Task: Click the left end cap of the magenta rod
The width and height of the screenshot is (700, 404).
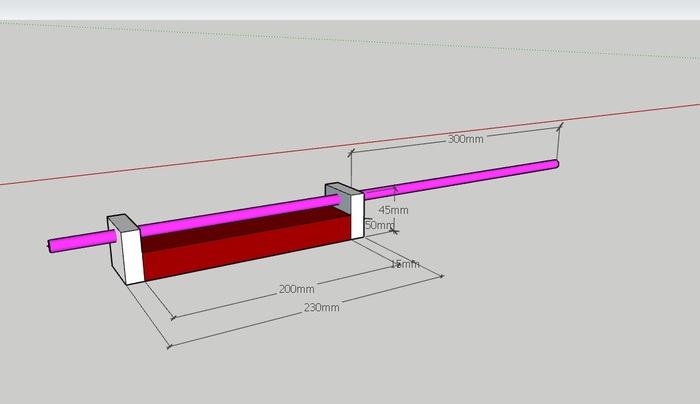Action: [x=49, y=246]
